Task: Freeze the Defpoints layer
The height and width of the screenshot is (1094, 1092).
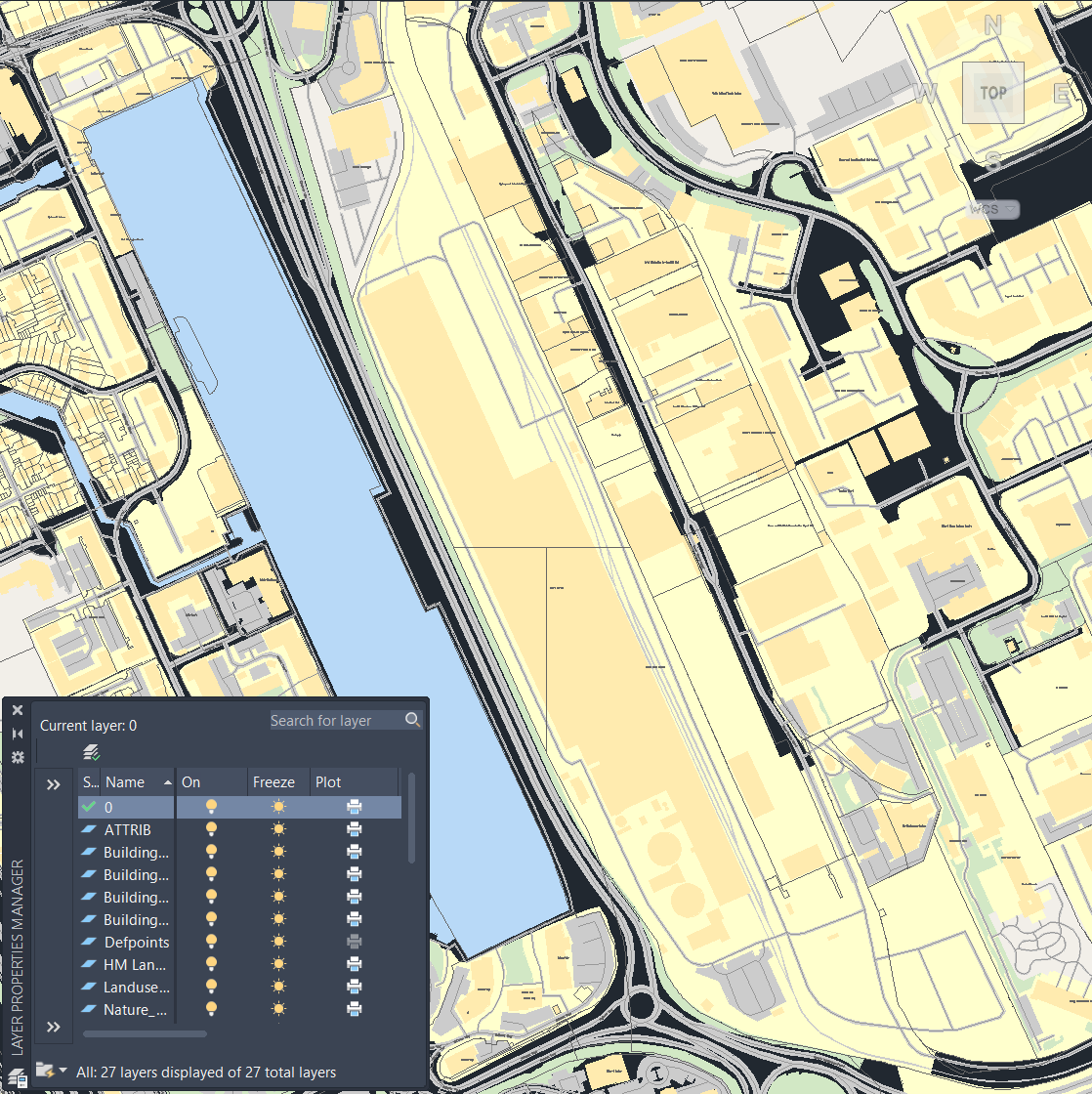Action: [x=278, y=942]
